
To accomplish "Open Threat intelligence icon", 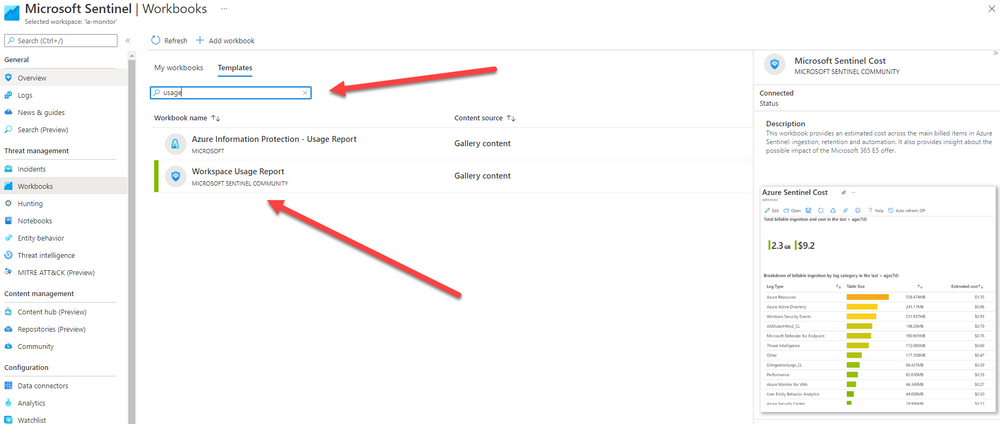I will [x=10, y=255].
